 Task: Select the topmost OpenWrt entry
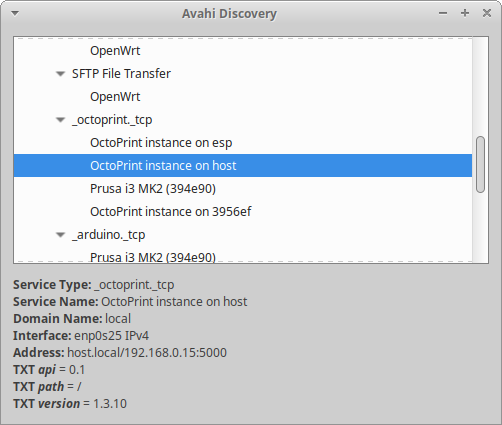pos(243,51)
